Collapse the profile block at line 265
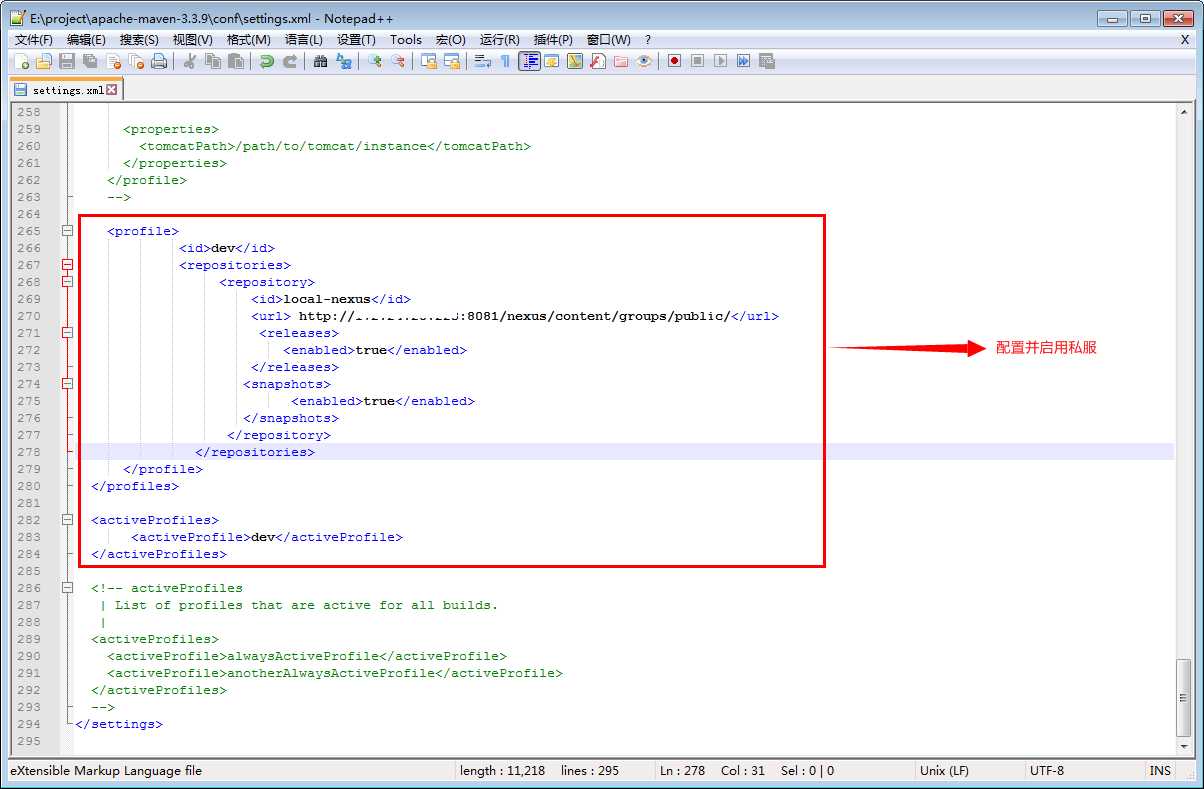Screen dimensions: 1204x789 pos(68,231)
